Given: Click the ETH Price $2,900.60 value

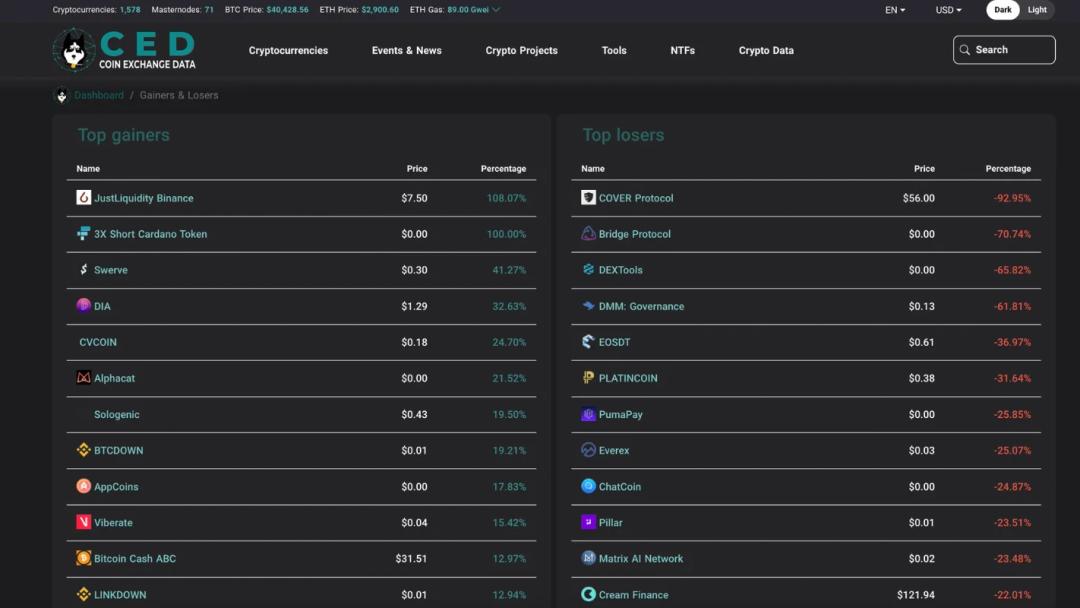Looking at the screenshot, I should coord(380,10).
